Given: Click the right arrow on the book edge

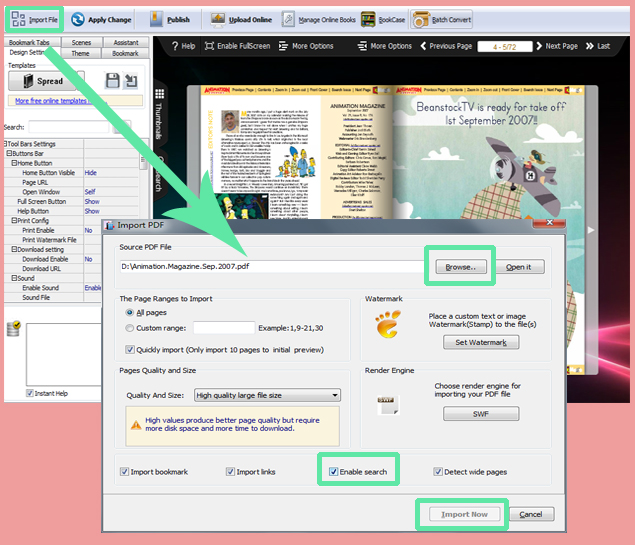Looking at the screenshot, I should click(591, 230).
